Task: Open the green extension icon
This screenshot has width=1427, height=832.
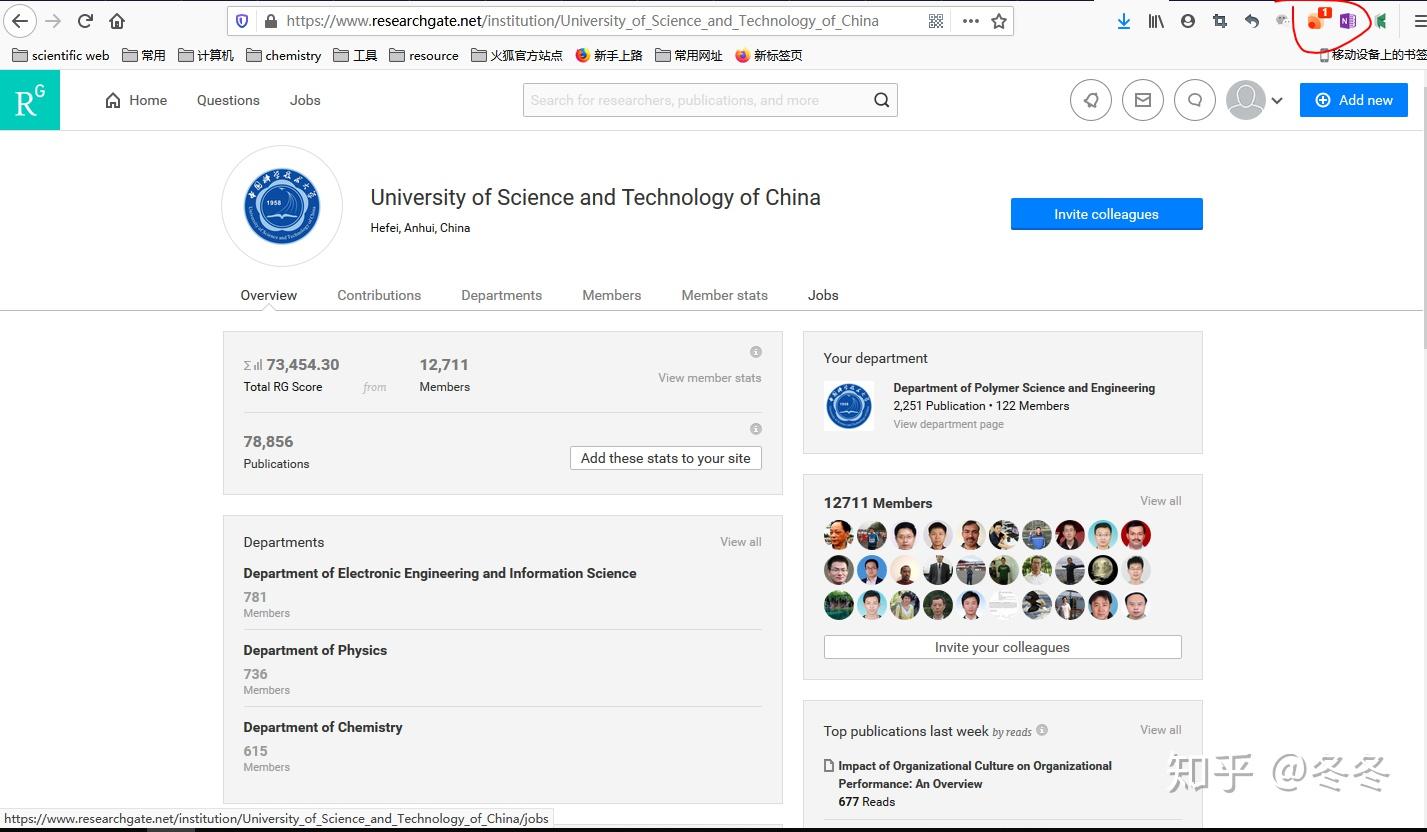Action: point(1381,21)
